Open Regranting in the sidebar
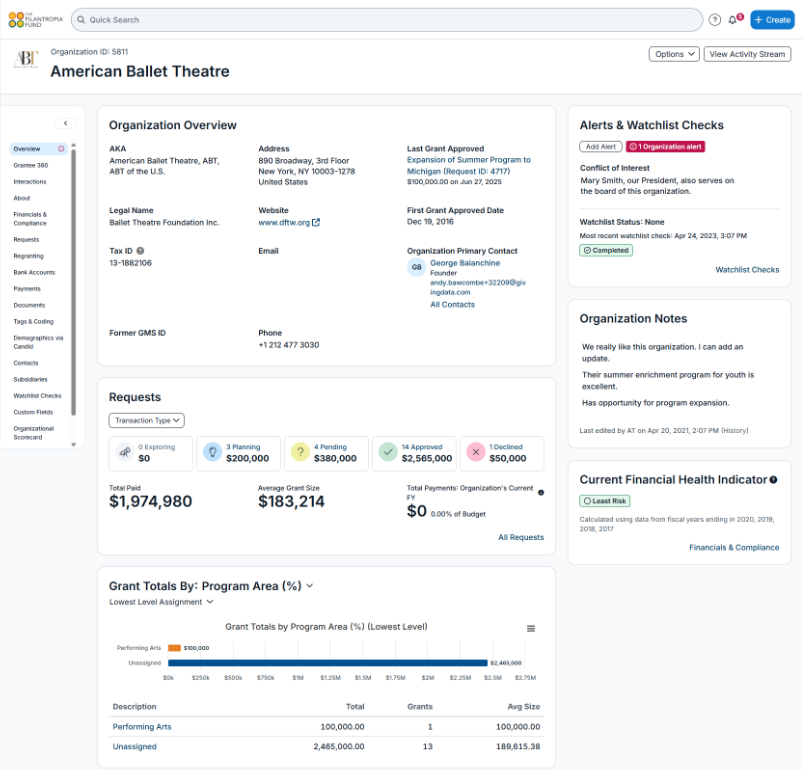This screenshot has width=802, height=770. click(28, 256)
